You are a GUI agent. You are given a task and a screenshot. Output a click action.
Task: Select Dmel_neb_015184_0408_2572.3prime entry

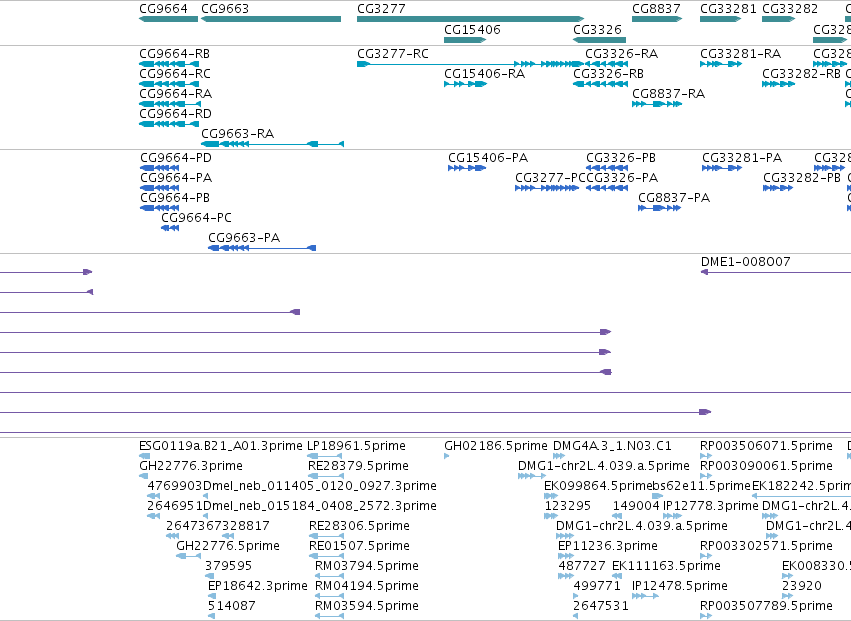pos(319,506)
